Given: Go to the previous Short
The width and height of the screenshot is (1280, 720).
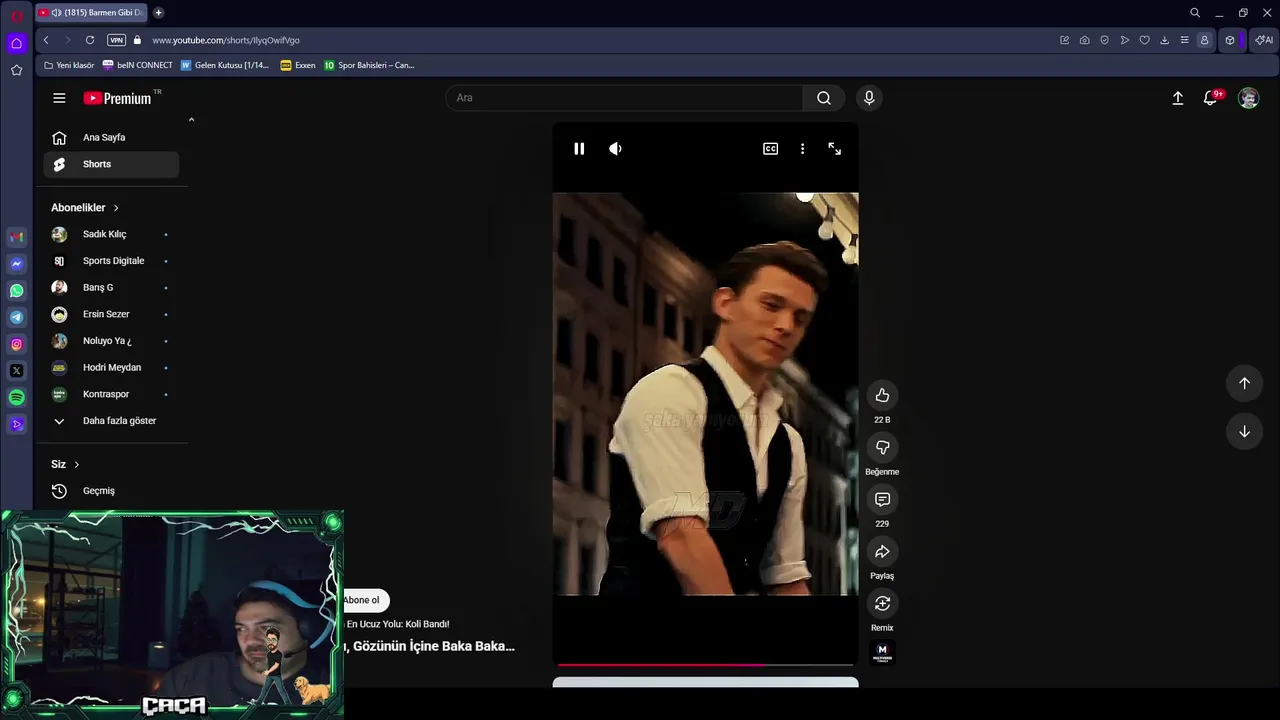Looking at the screenshot, I should pyautogui.click(x=1244, y=383).
